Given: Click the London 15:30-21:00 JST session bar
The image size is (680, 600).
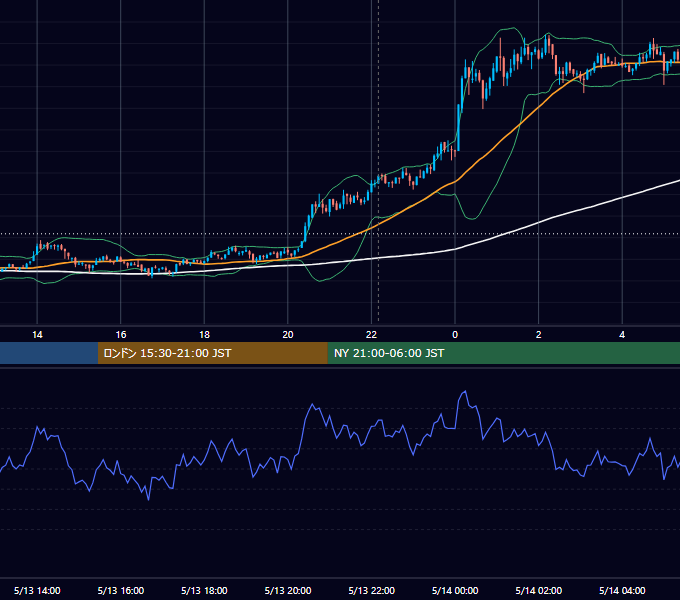Looking at the screenshot, I should [x=212, y=353].
